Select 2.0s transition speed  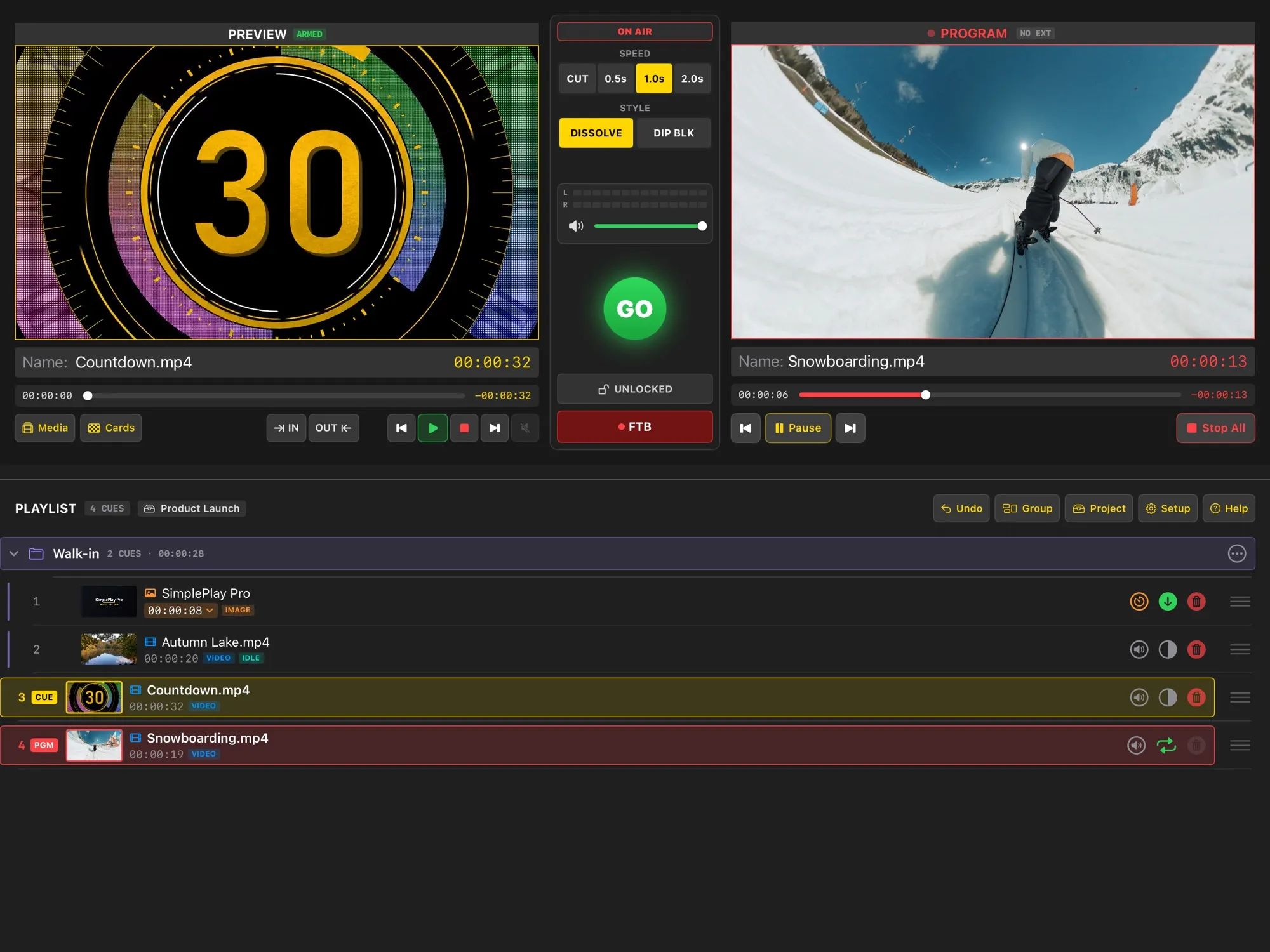[692, 79]
